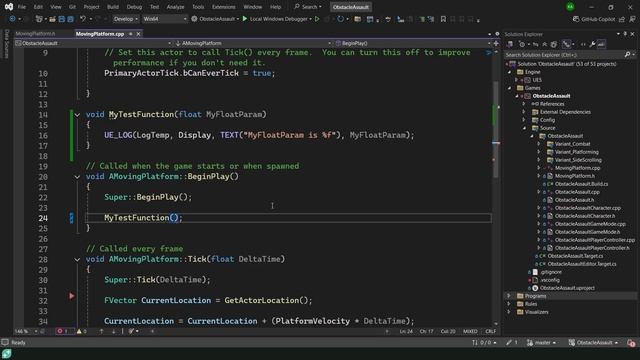Click the split editor icon above scrollbar
640x360 pixels.
(x=496, y=43)
